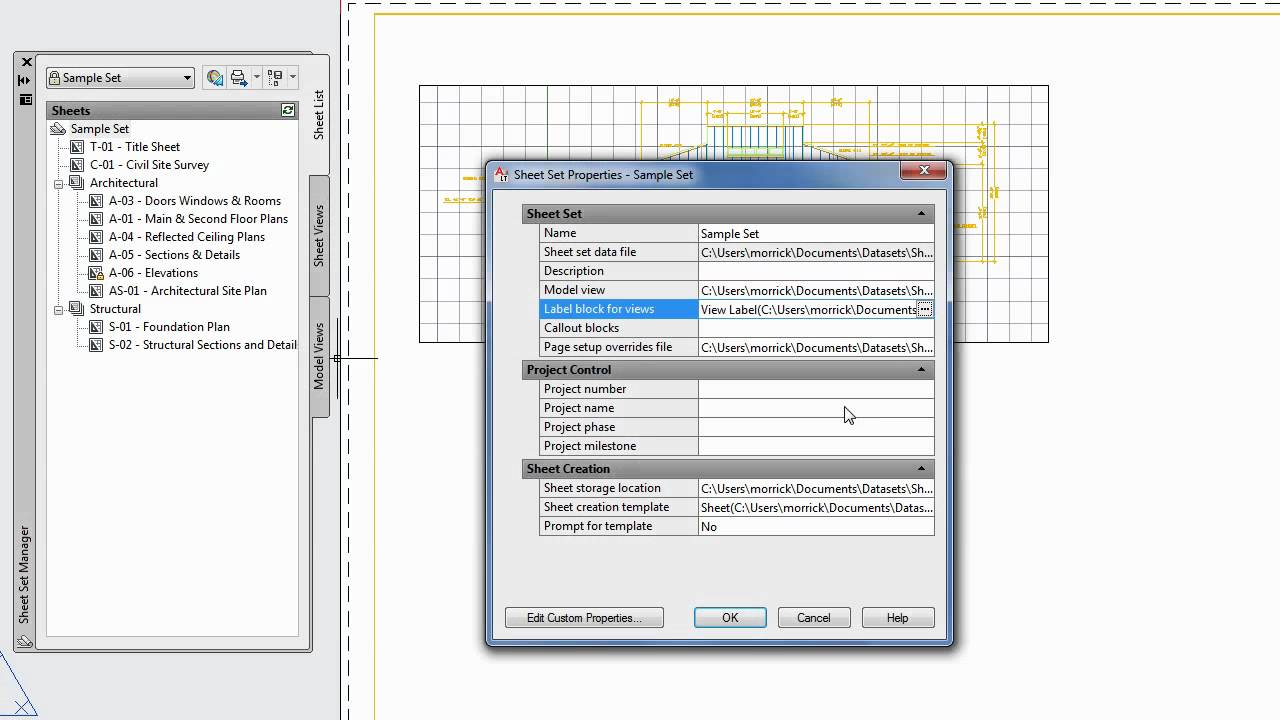Click Edit Custom Properties button
The height and width of the screenshot is (720, 1280).
pos(584,618)
